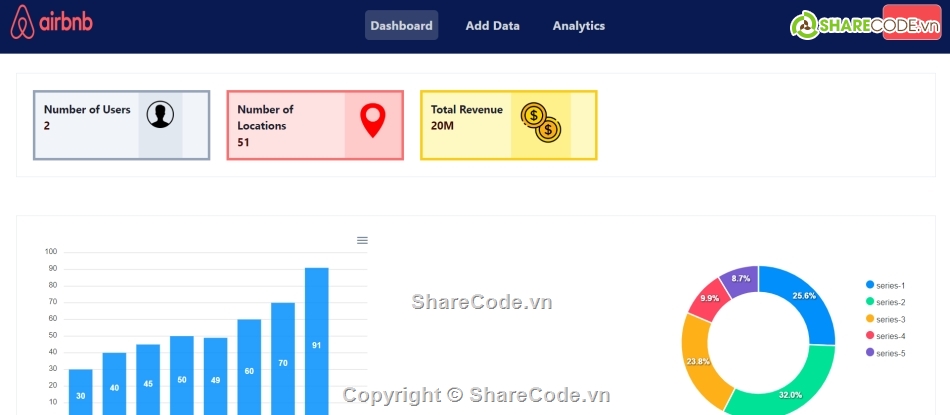Click the Airbnb logo icon
The height and width of the screenshot is (415, 950).
click(23, 23)
